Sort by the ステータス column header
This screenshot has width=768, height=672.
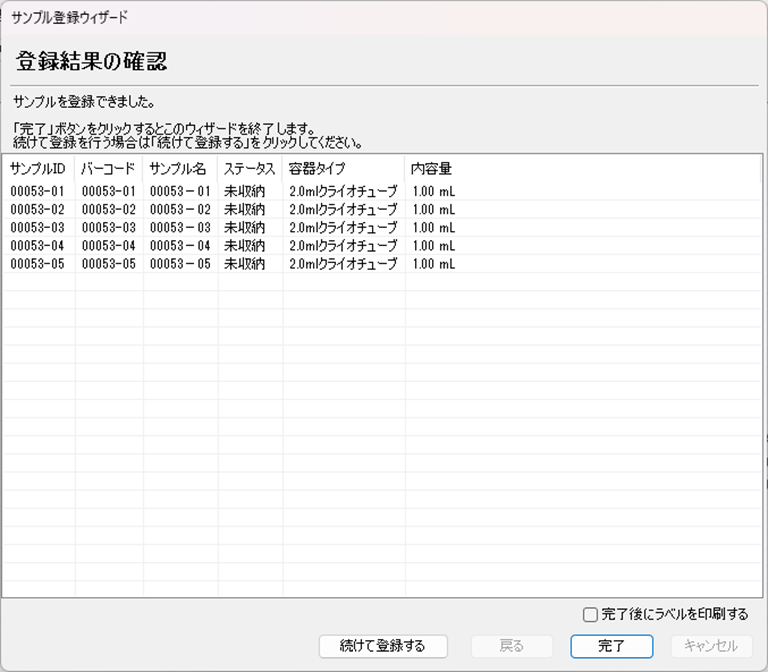click(250, 169)
